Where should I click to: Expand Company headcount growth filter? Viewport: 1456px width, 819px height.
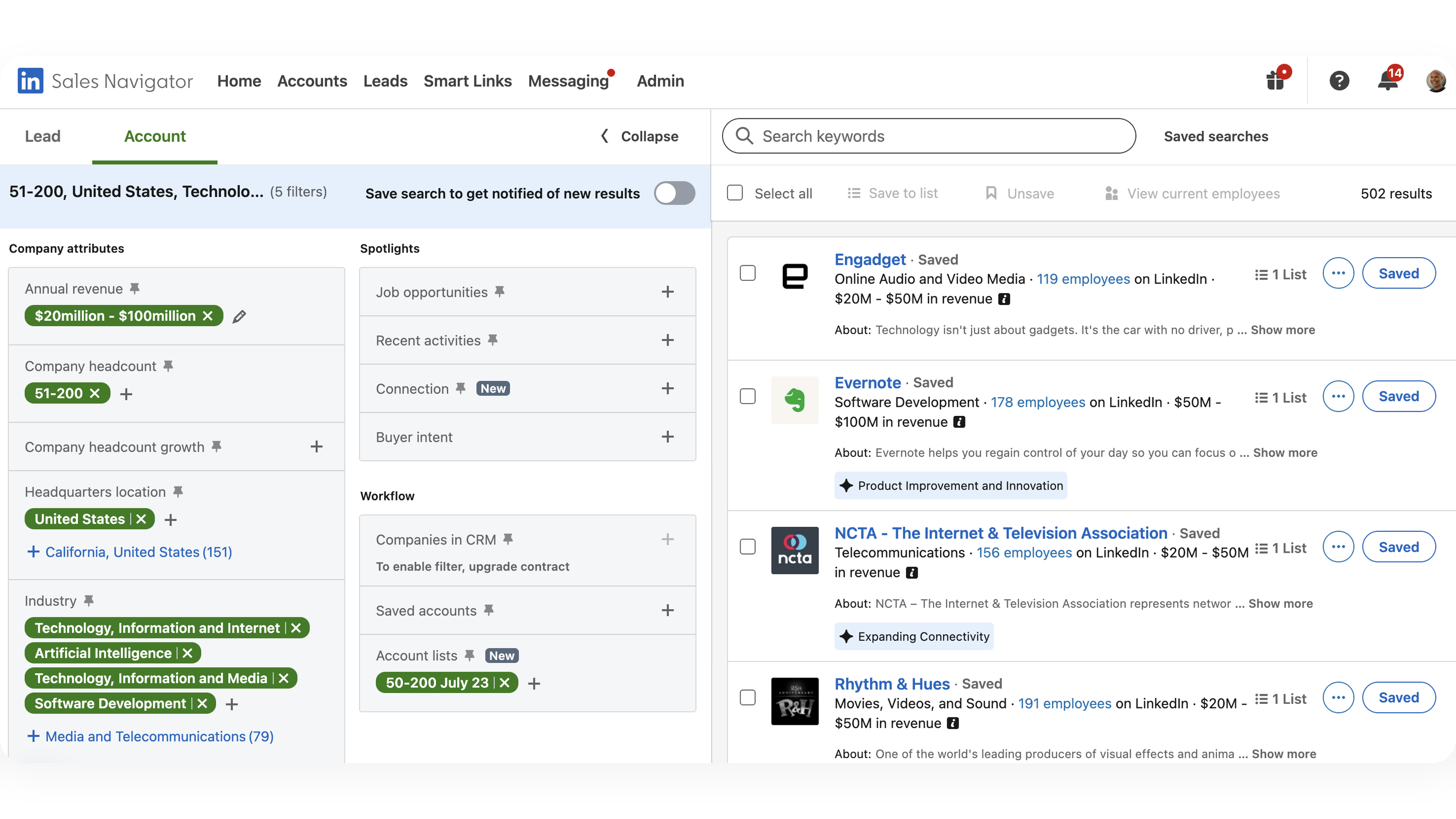[x=317, y=446]
